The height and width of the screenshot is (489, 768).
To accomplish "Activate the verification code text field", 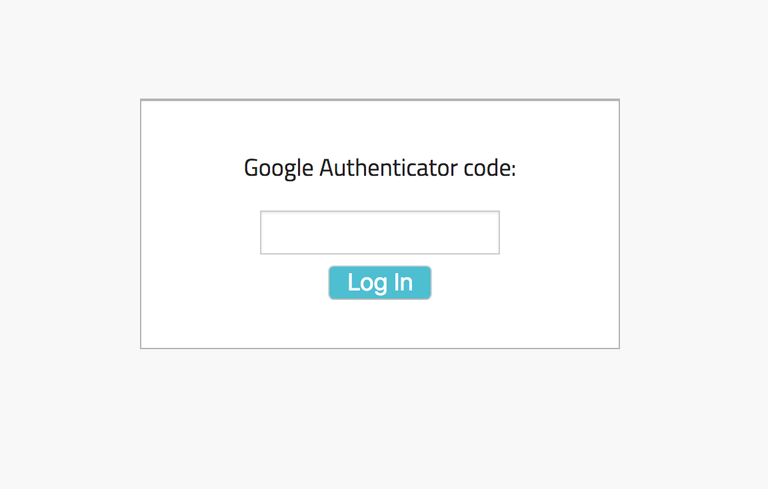I will pos(380,232).
